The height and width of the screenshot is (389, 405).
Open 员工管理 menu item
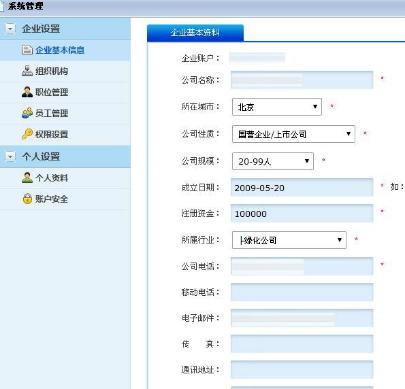[x=52, y=113]
